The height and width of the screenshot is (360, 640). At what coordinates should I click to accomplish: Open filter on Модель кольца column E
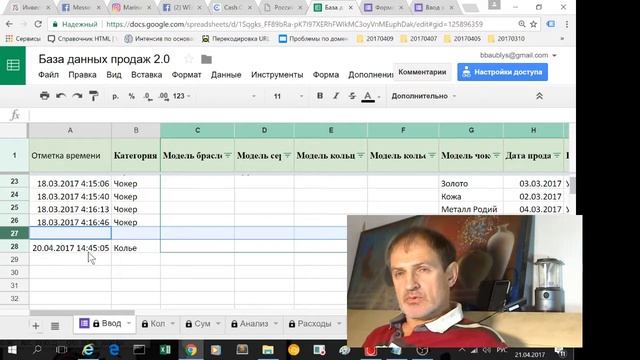pyautogui.click(x=361, y=156)
